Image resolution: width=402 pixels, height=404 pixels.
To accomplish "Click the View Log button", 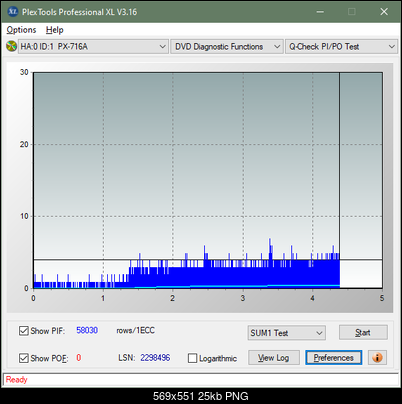I will point(274,358).
